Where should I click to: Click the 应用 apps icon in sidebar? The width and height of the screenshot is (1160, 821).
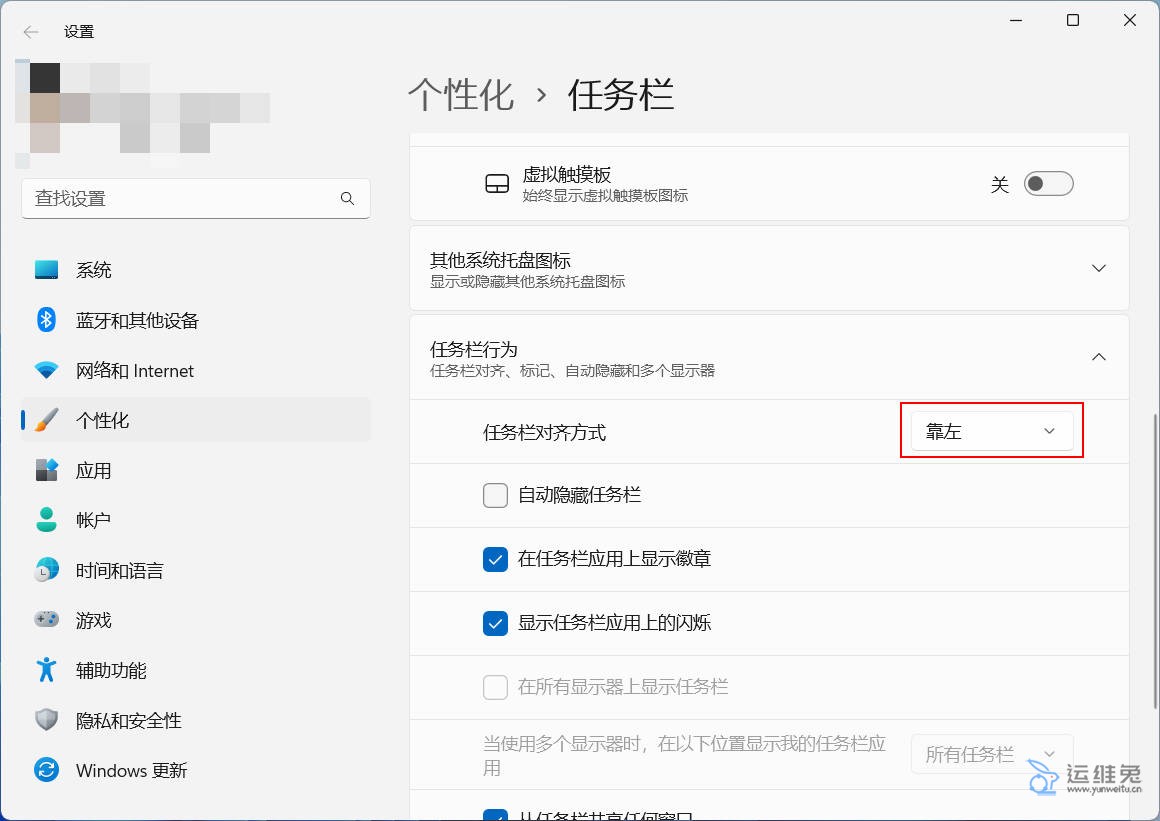click(x=46, y=470)
